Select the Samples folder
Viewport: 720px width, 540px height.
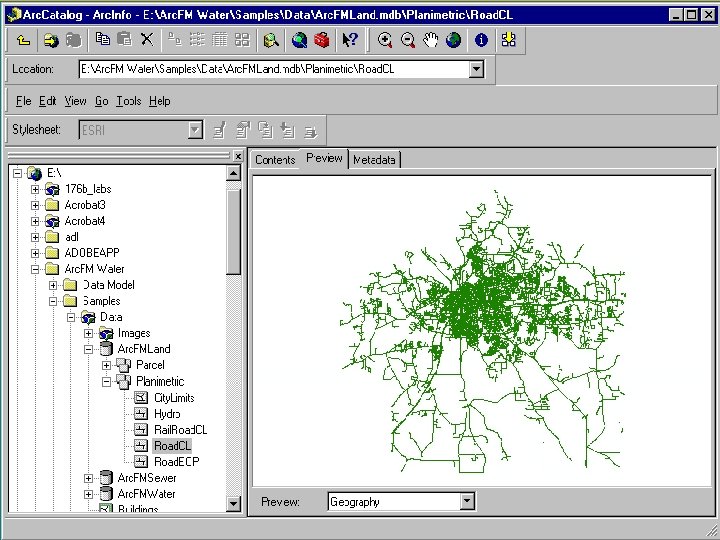click(x=101, y=301)
